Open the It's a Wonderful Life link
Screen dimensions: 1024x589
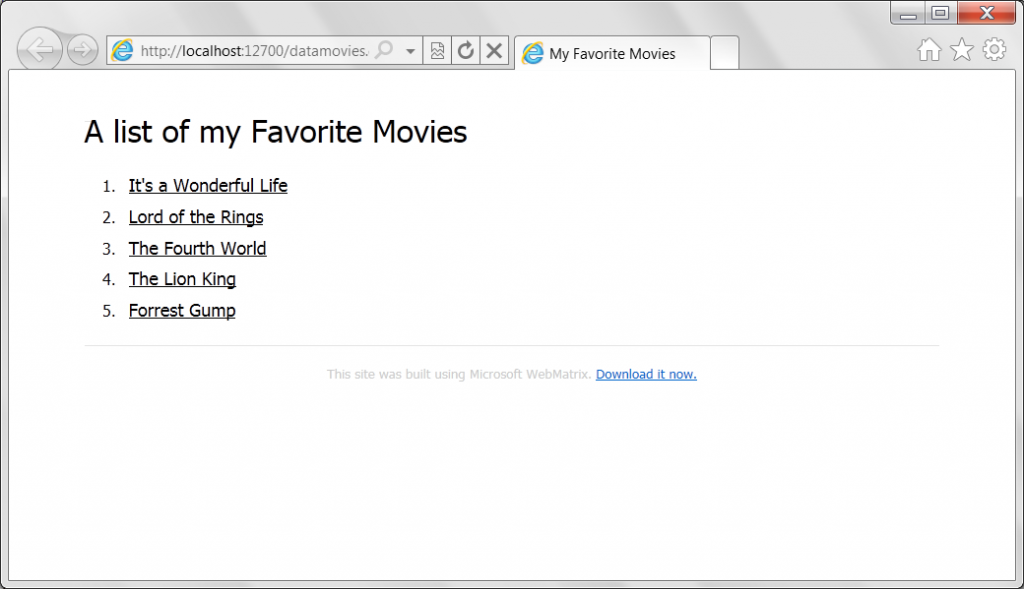coord(208,186)
